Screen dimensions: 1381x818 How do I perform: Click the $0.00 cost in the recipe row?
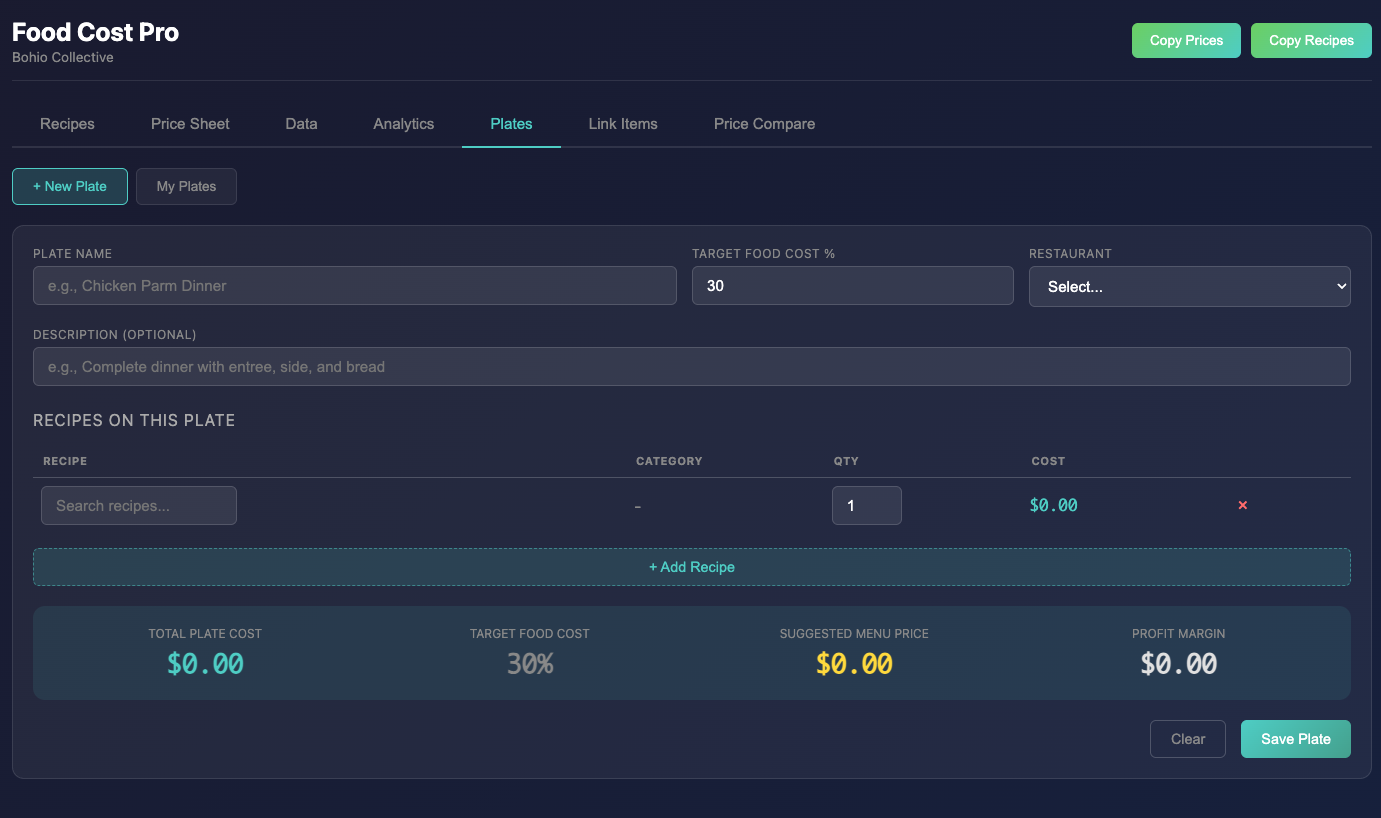pos(1054,505)
